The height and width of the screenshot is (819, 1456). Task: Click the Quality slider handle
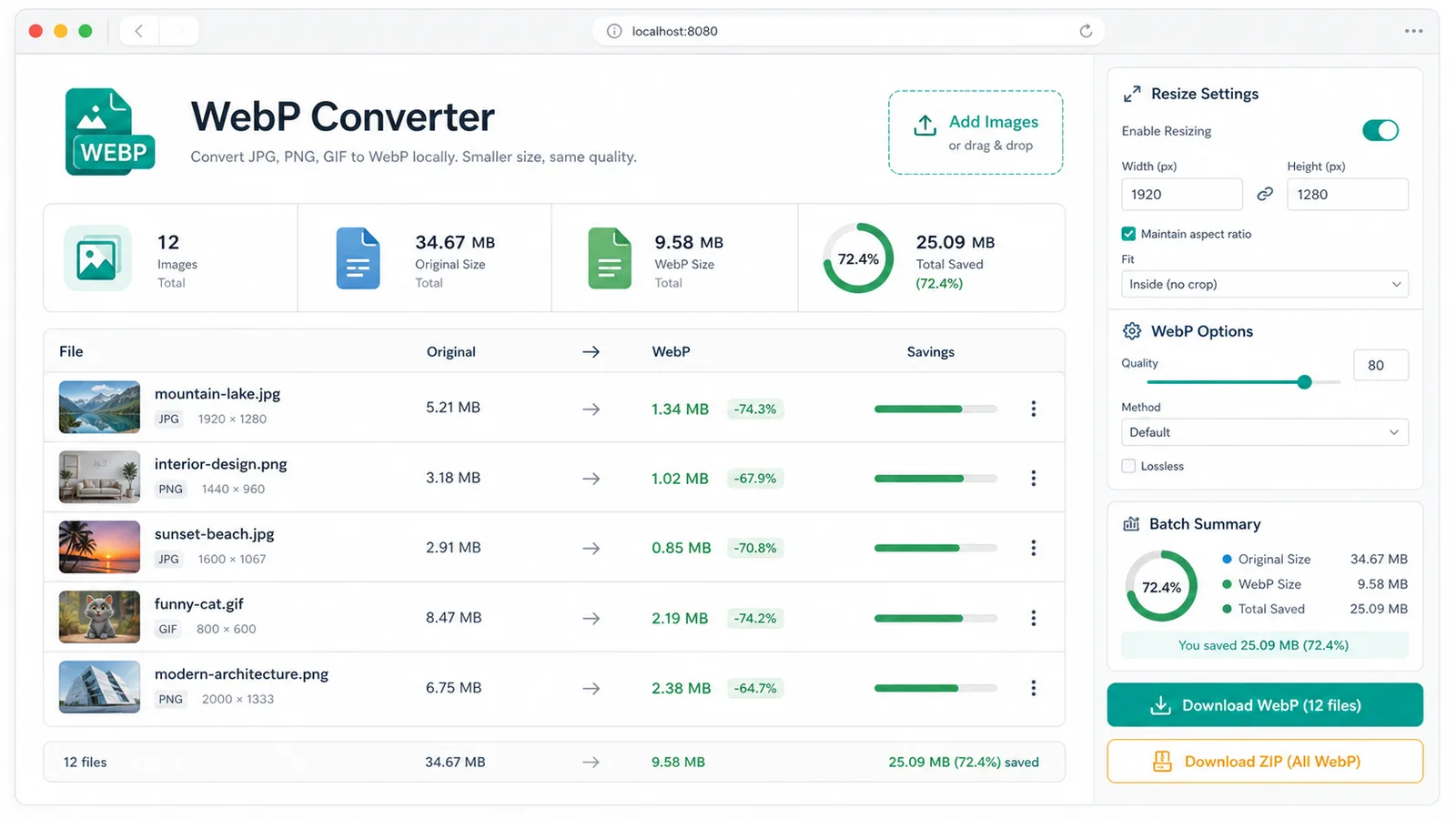[1304, 382]
